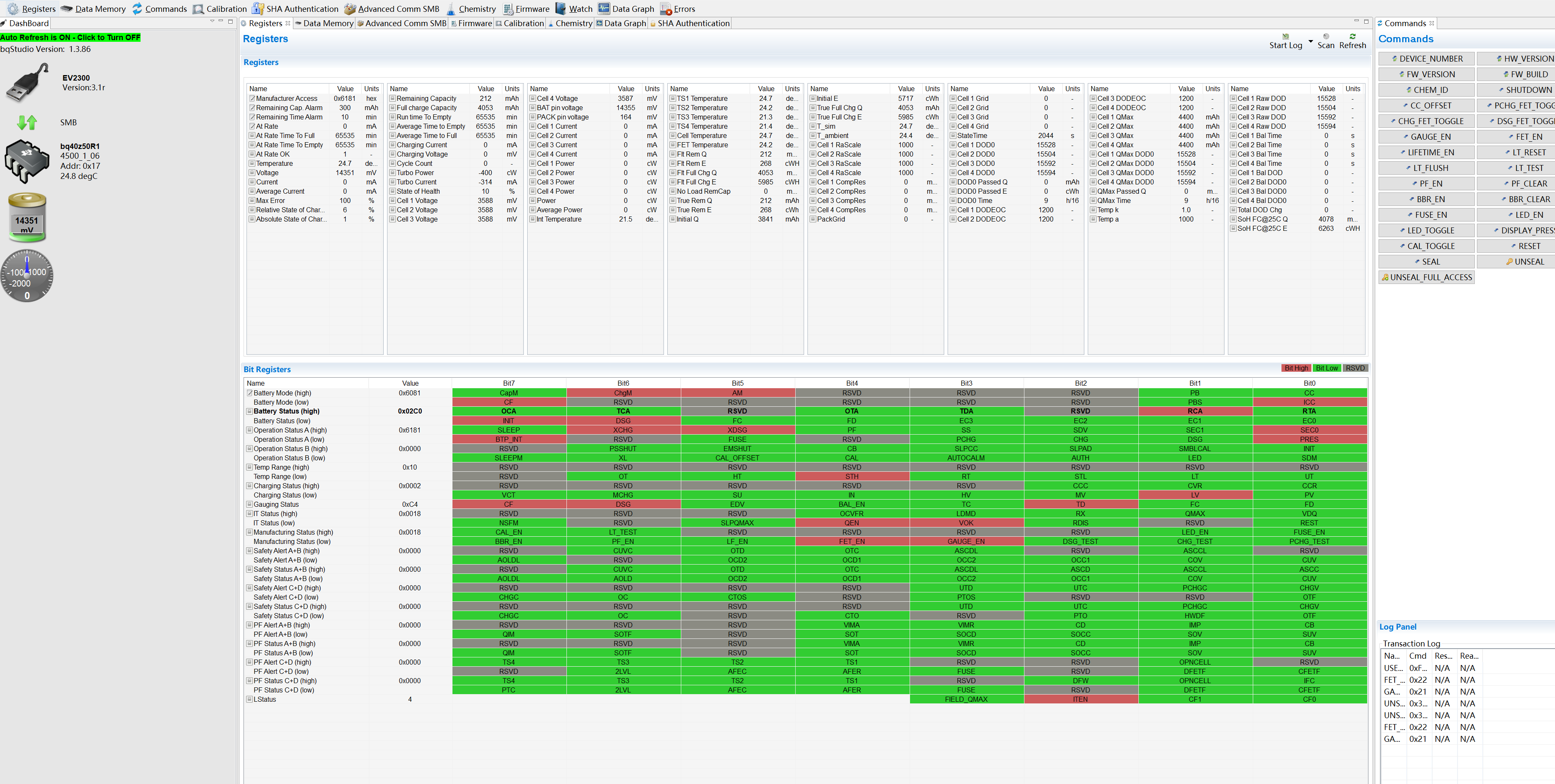Click the Watch toolbar icon
This screenshot has width=1555, height=784.
(x=561, y=8)
